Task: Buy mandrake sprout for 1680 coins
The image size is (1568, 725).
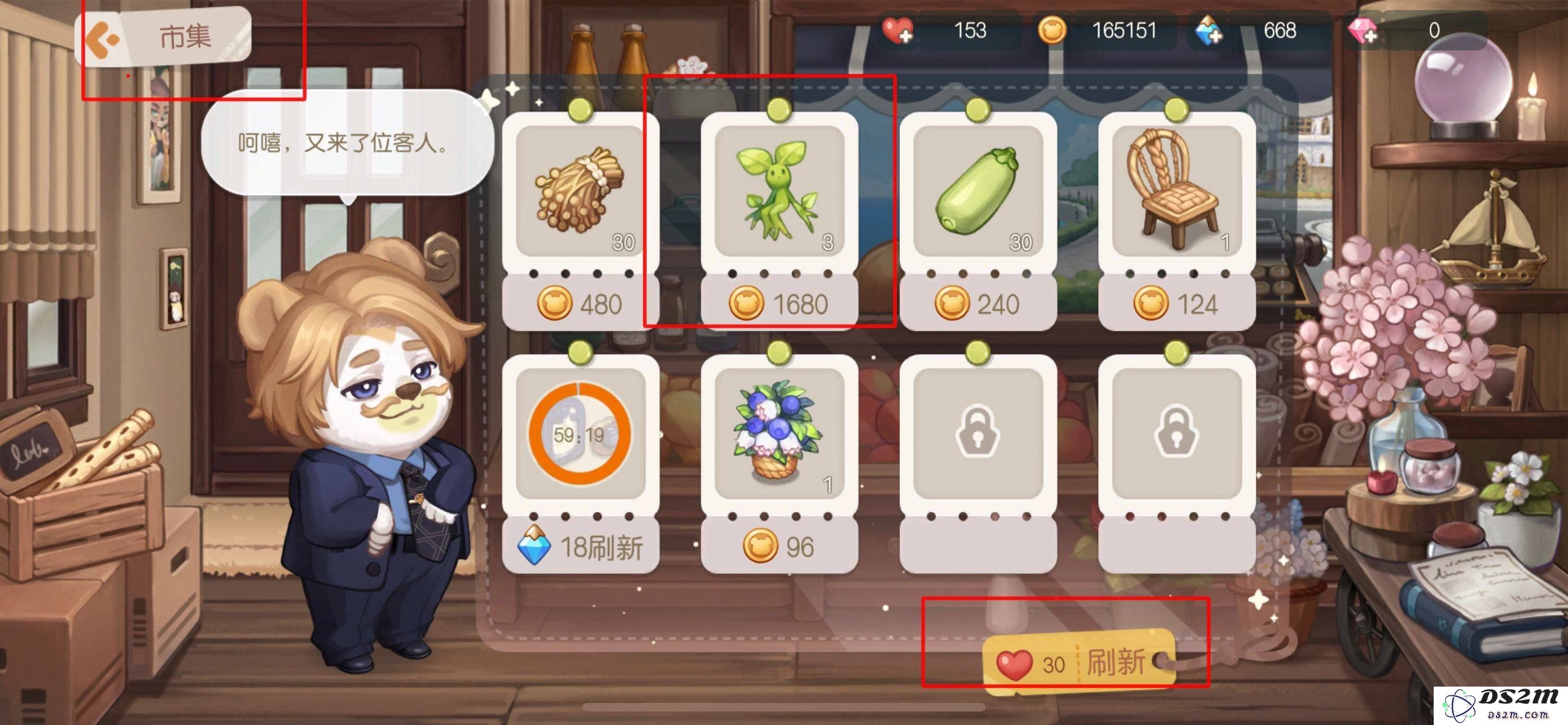Action: click(779, 303)
